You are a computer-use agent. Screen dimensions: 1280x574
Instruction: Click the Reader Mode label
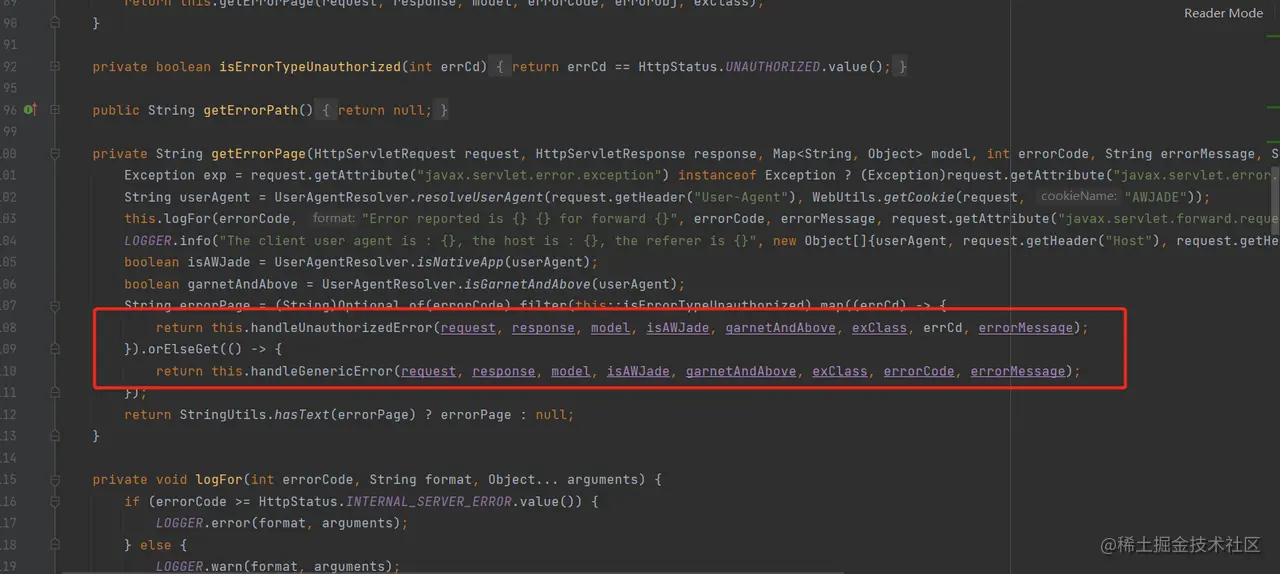tap(1223, 13)
